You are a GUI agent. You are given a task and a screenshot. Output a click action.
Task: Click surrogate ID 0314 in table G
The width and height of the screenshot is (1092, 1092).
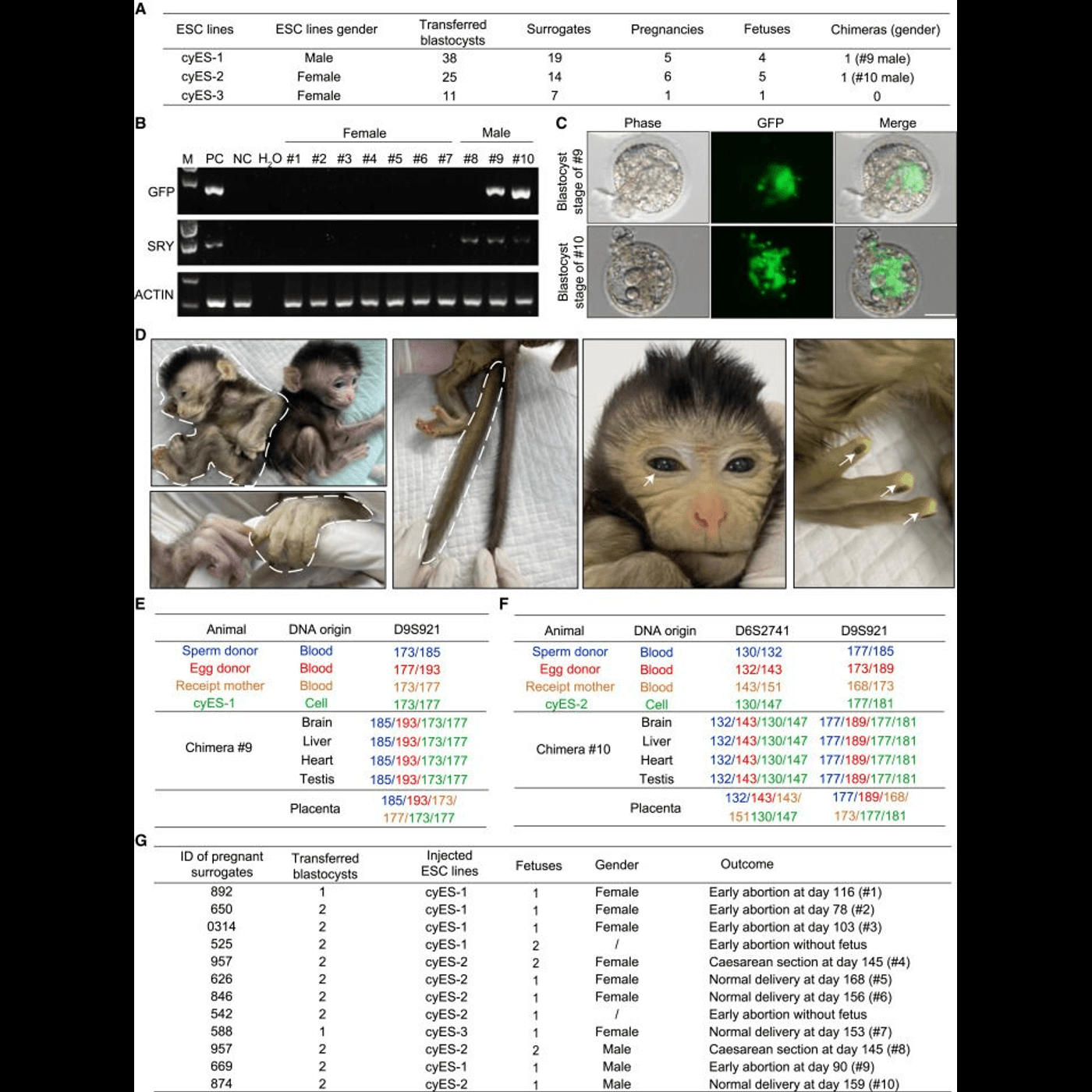coord(222,927)
